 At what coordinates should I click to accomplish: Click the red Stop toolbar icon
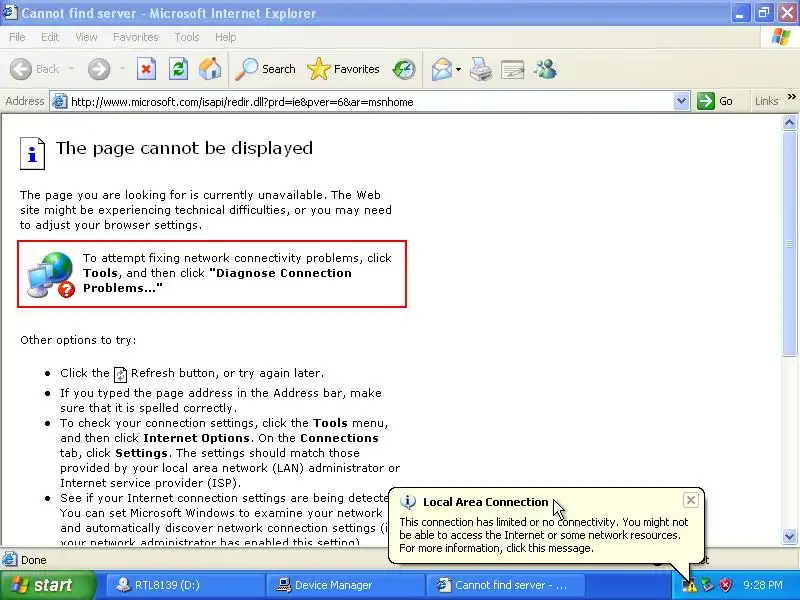pos(146,69)
